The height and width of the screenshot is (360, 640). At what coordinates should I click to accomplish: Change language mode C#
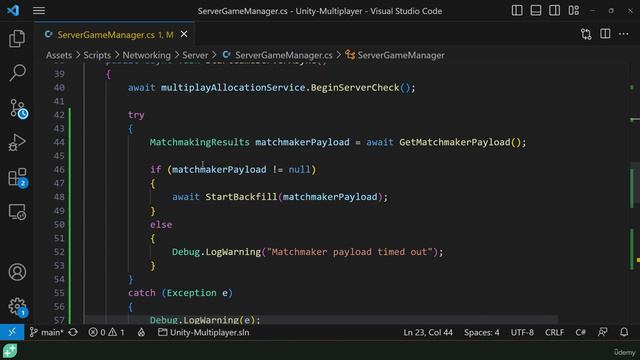tap(580, 332)
